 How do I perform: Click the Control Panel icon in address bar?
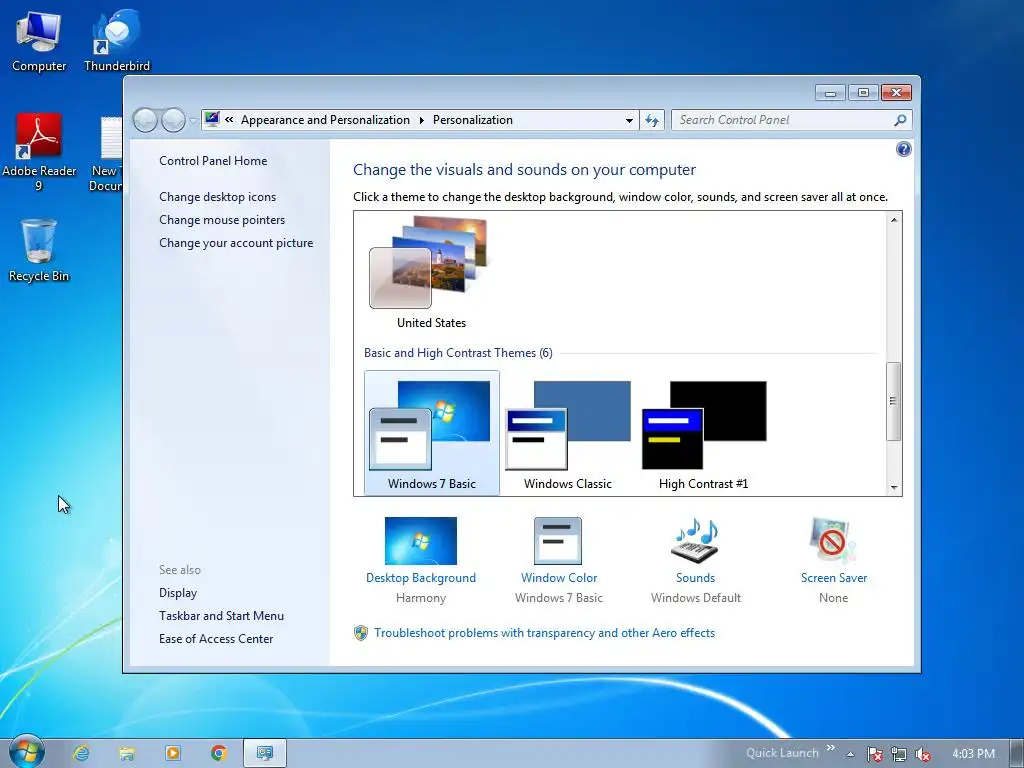click(212, 120)
